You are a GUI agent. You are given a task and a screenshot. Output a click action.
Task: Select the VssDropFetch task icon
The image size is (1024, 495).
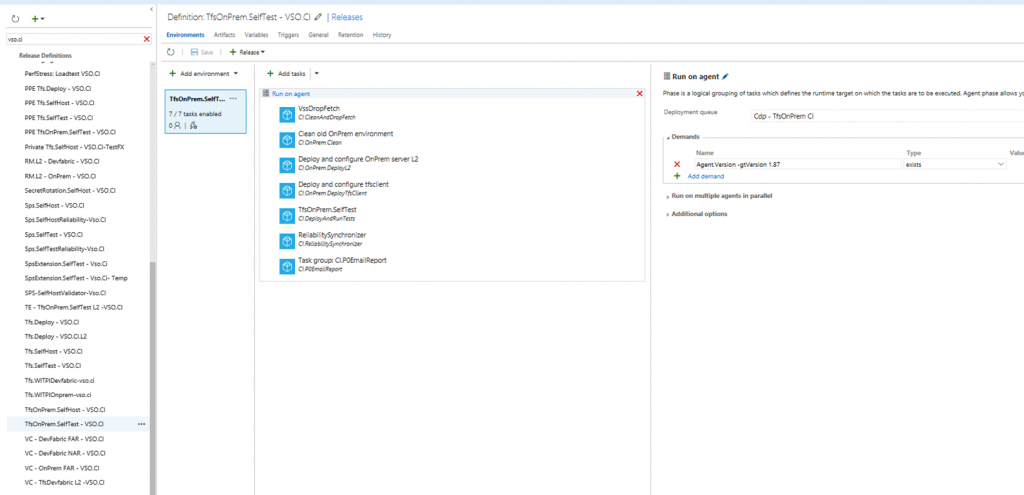pos(288,114)
